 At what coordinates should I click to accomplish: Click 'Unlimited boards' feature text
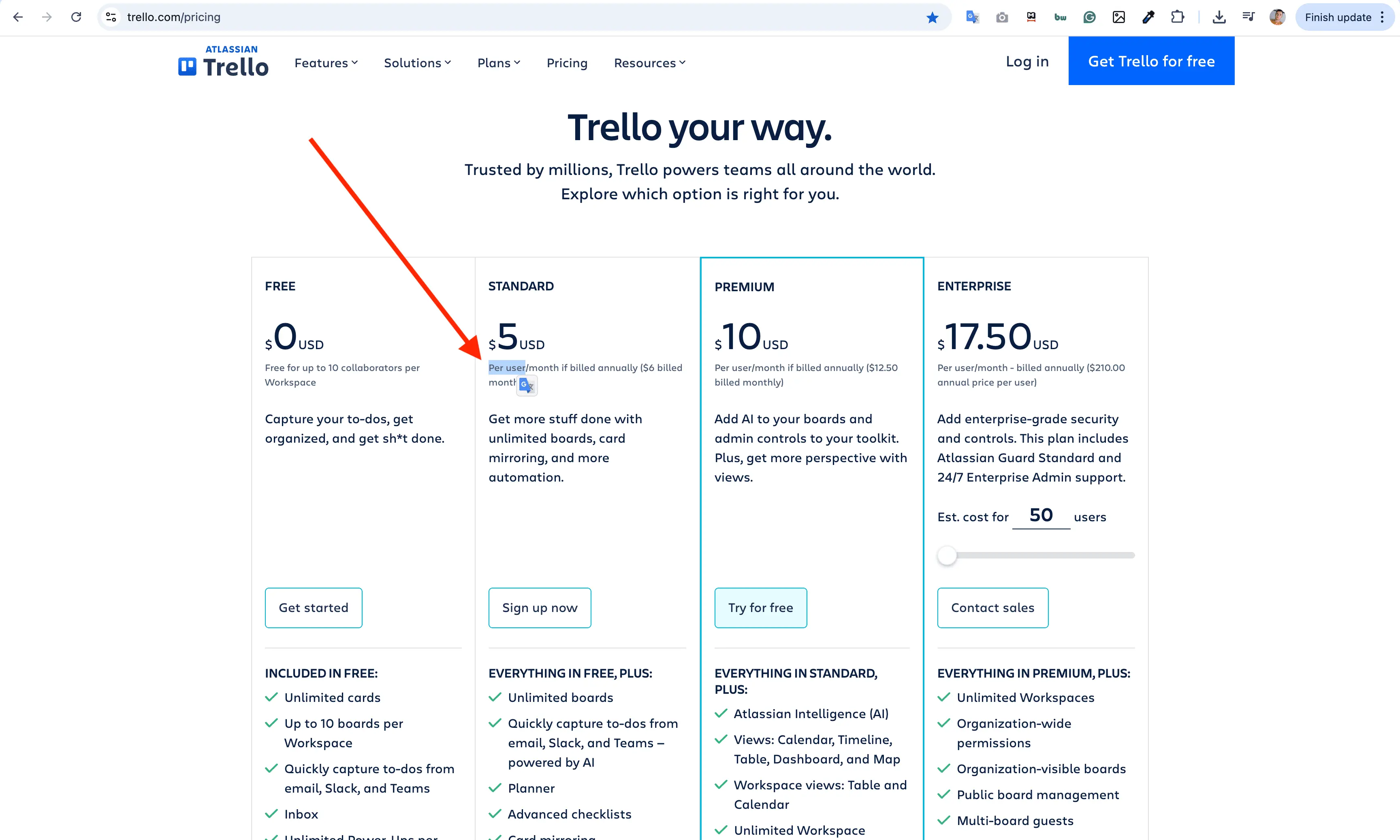561,697
